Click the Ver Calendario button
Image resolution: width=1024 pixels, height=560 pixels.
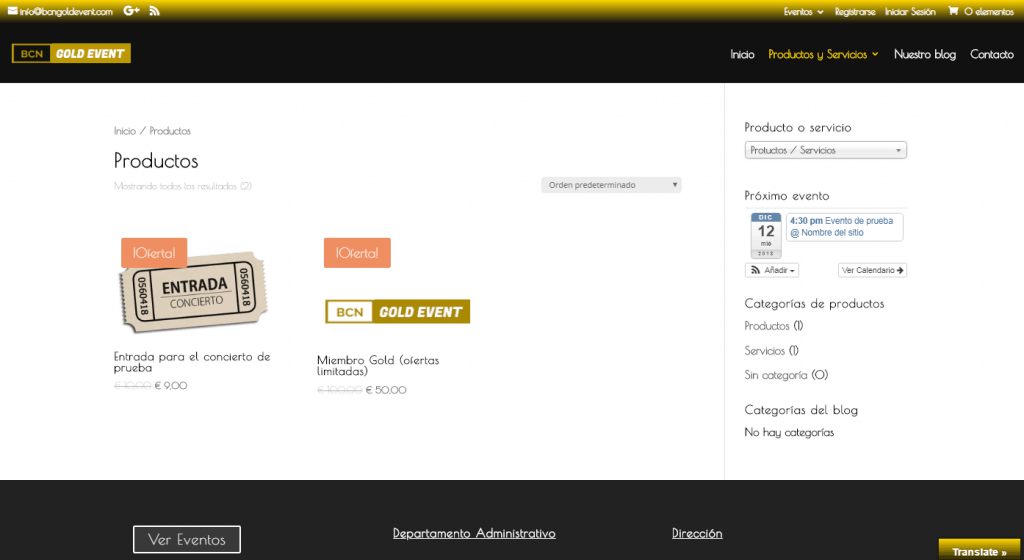click(872, 270)
